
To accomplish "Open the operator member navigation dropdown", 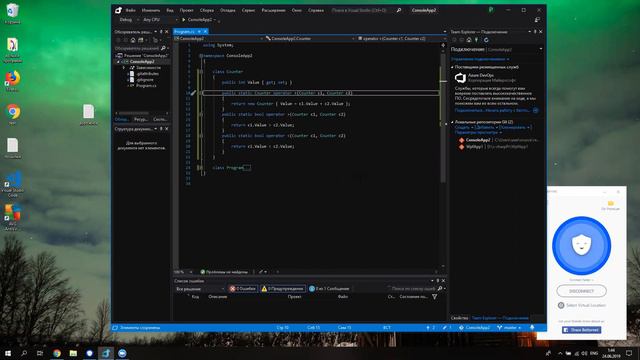I will tap(401, 38).
